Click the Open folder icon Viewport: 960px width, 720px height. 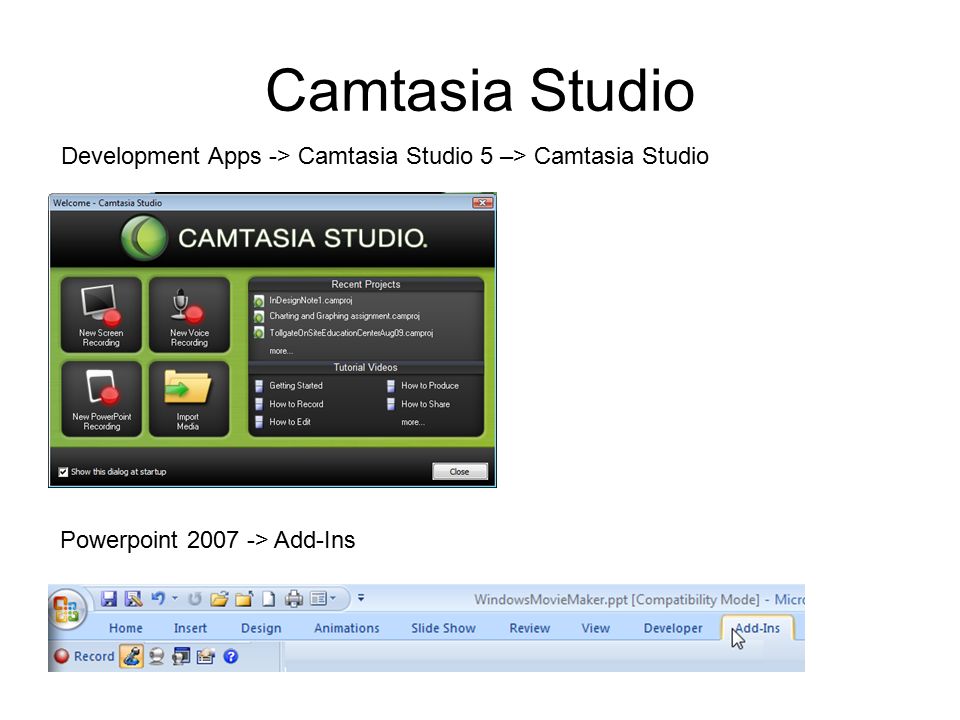pyautogui.click(x=219, y=598)
